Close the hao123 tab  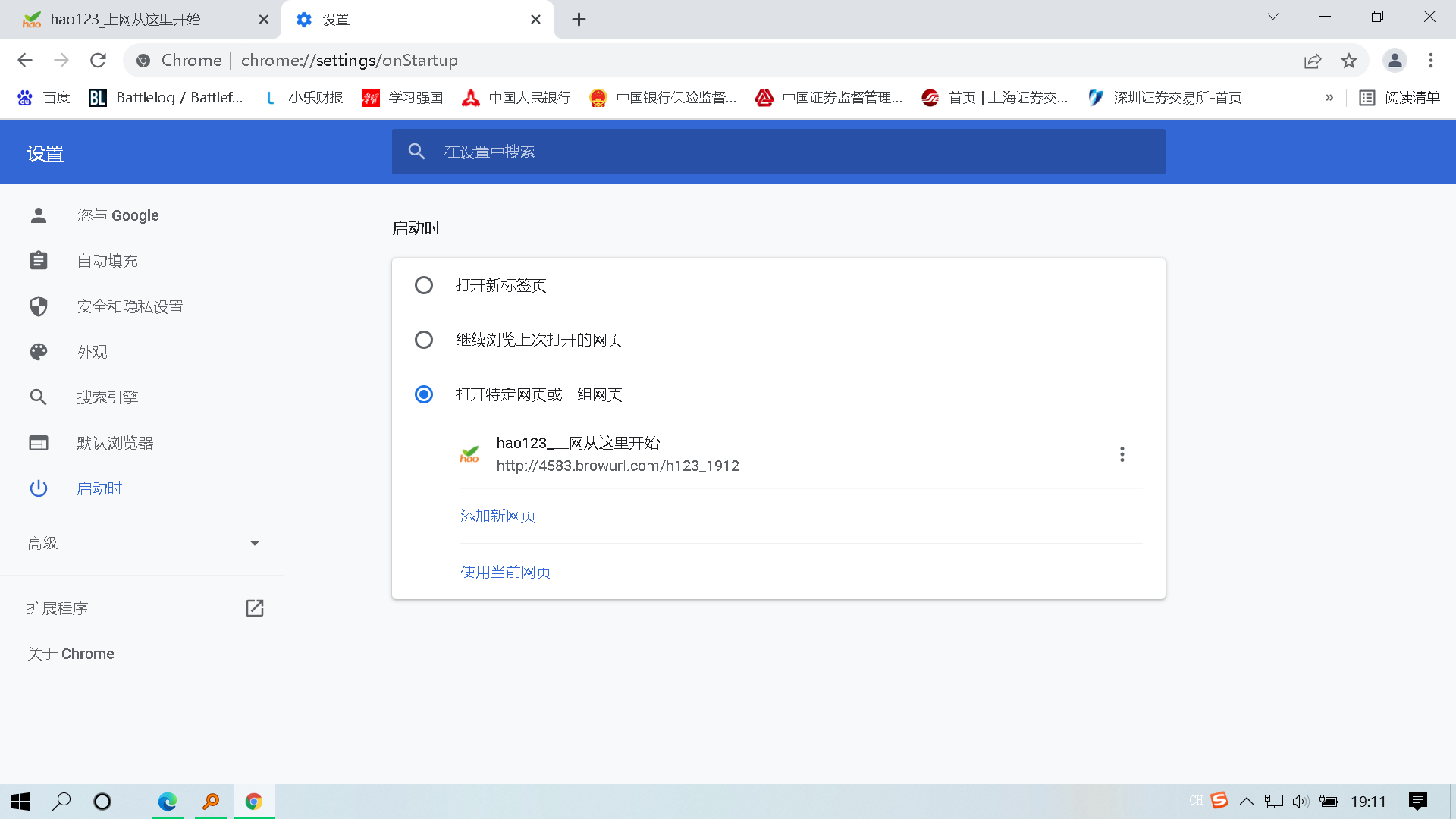pyautogui.click(x=264, y=20)
